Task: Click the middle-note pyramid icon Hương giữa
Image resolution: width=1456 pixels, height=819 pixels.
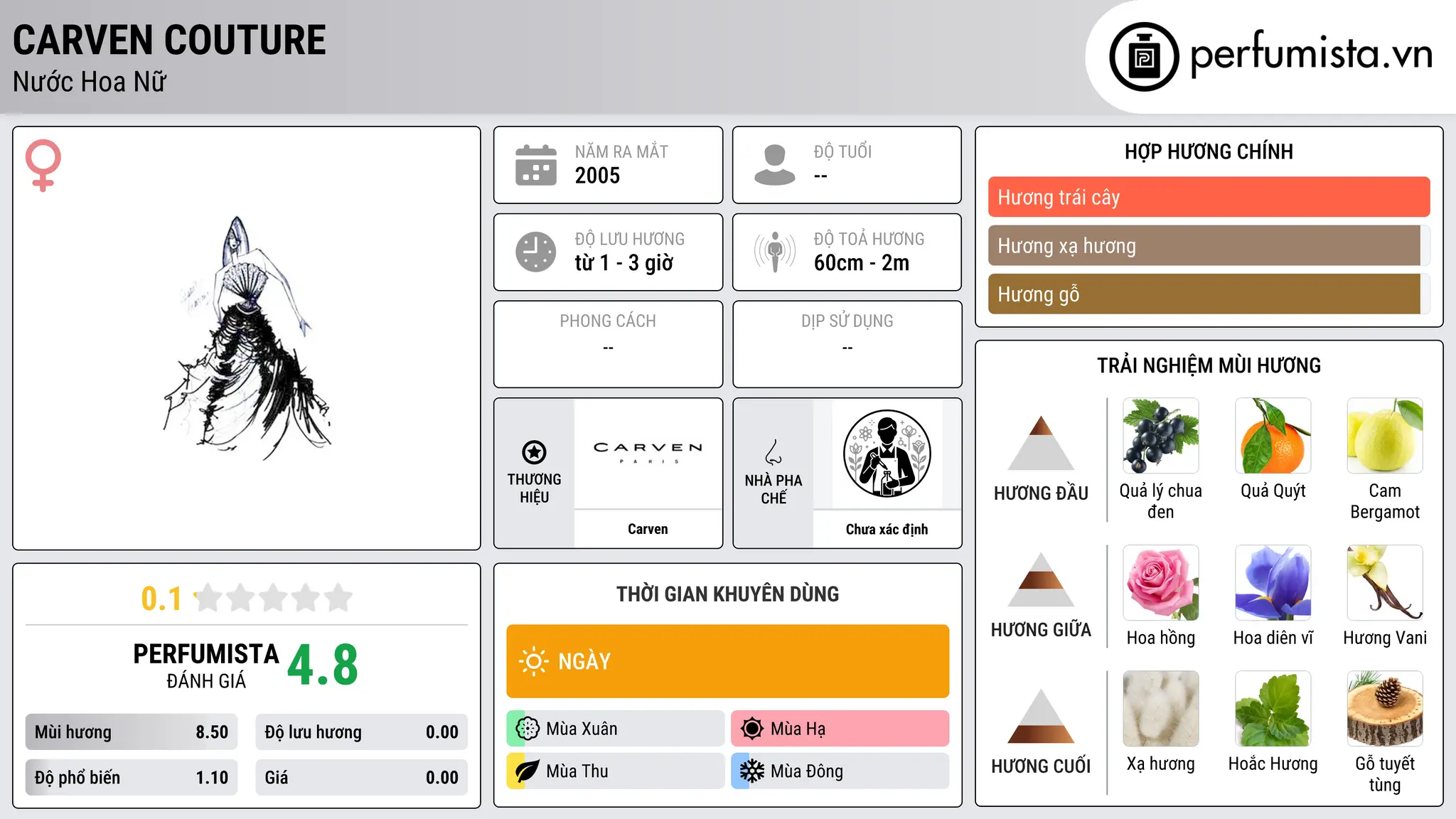Action: (x=1041, y=579)
